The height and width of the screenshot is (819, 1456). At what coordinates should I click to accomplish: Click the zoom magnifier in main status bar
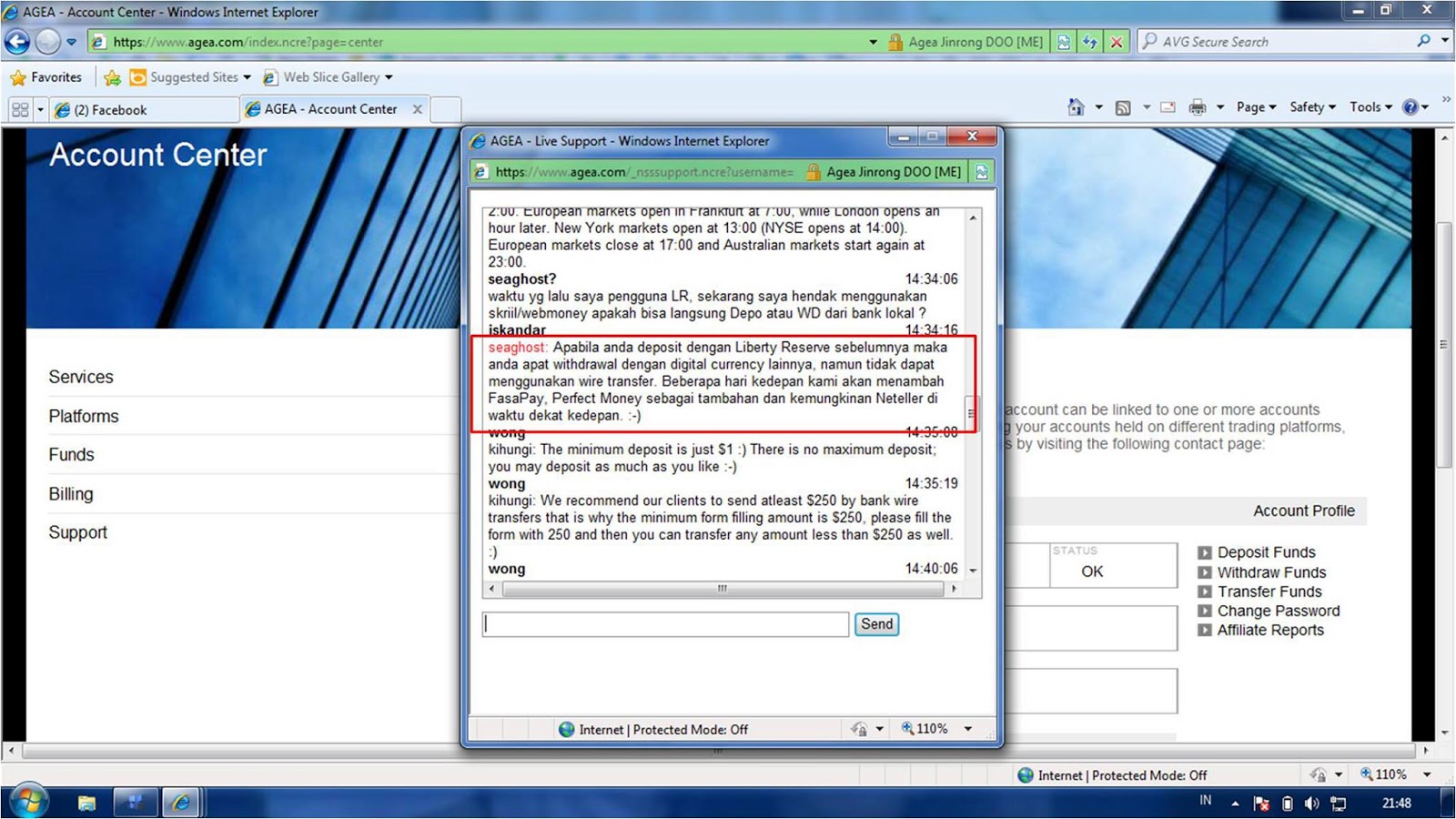click(x=1366, y=774)
